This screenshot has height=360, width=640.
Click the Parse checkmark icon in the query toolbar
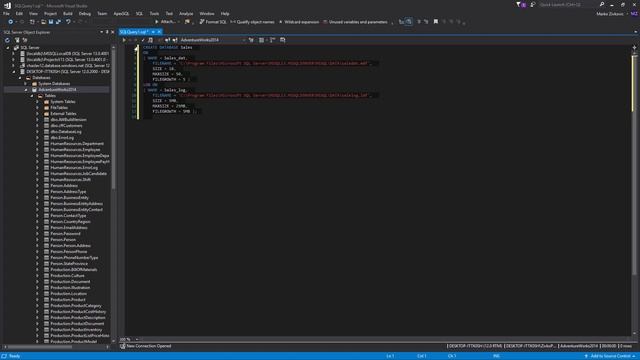coord(143,40)
